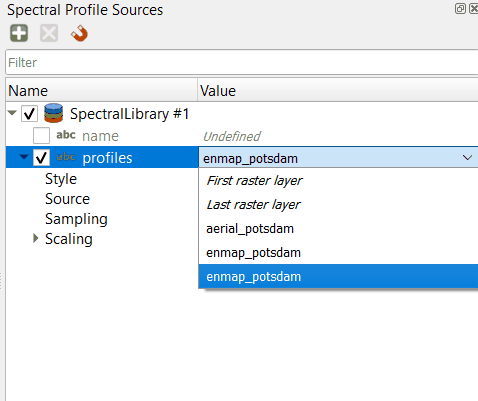The height and width of the screenshot is (401, 478).
Task: Click the SpectralLibrary #1 database icon
Action: point(53,113)
